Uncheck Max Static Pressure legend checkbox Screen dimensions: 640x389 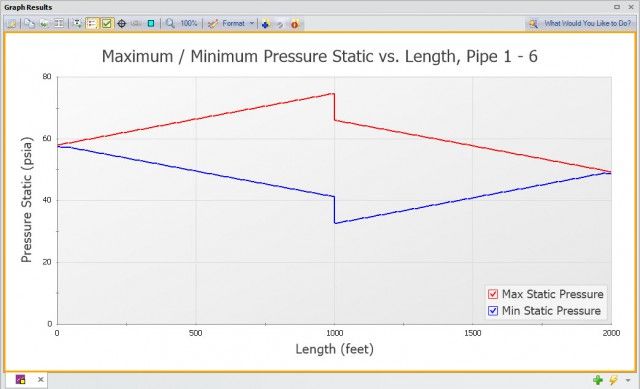[x=493, y=294]
